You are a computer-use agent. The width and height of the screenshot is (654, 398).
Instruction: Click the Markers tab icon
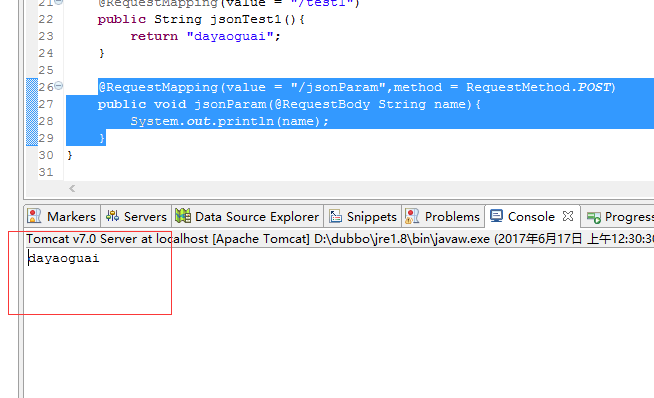point(34,216)
